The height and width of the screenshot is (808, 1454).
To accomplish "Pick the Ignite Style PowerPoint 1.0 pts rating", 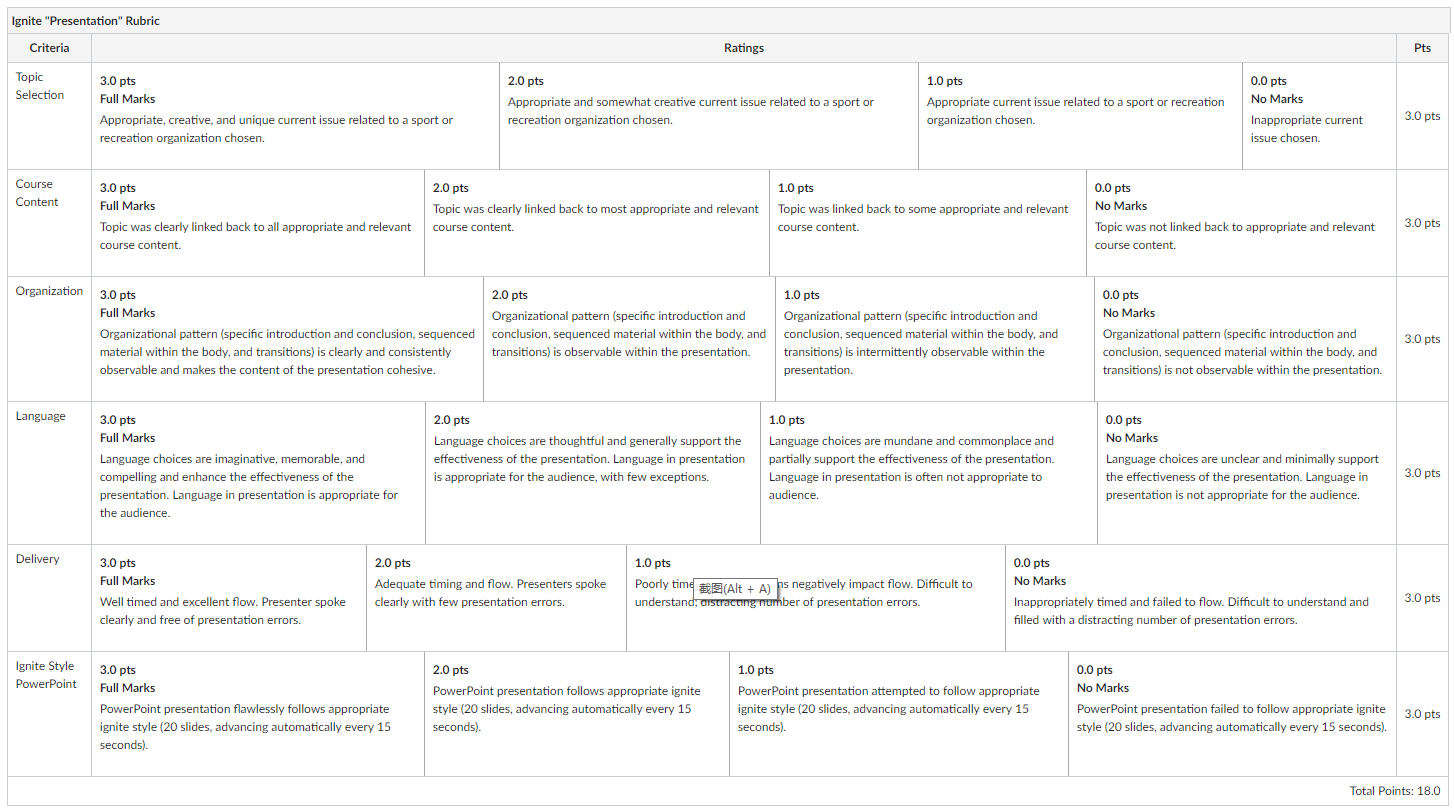I will click(x=899, y=714).
